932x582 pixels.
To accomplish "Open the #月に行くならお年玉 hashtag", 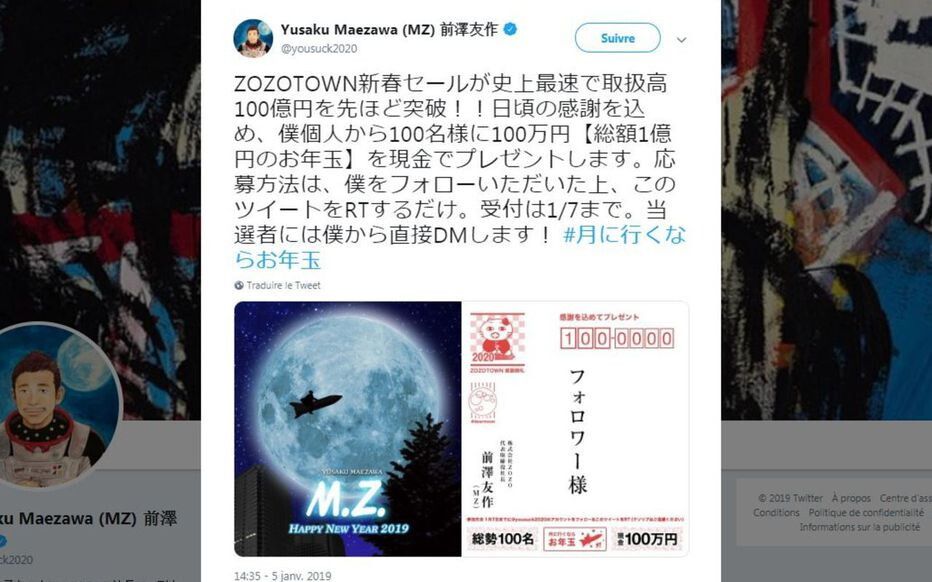I will (x=460, y=247).
